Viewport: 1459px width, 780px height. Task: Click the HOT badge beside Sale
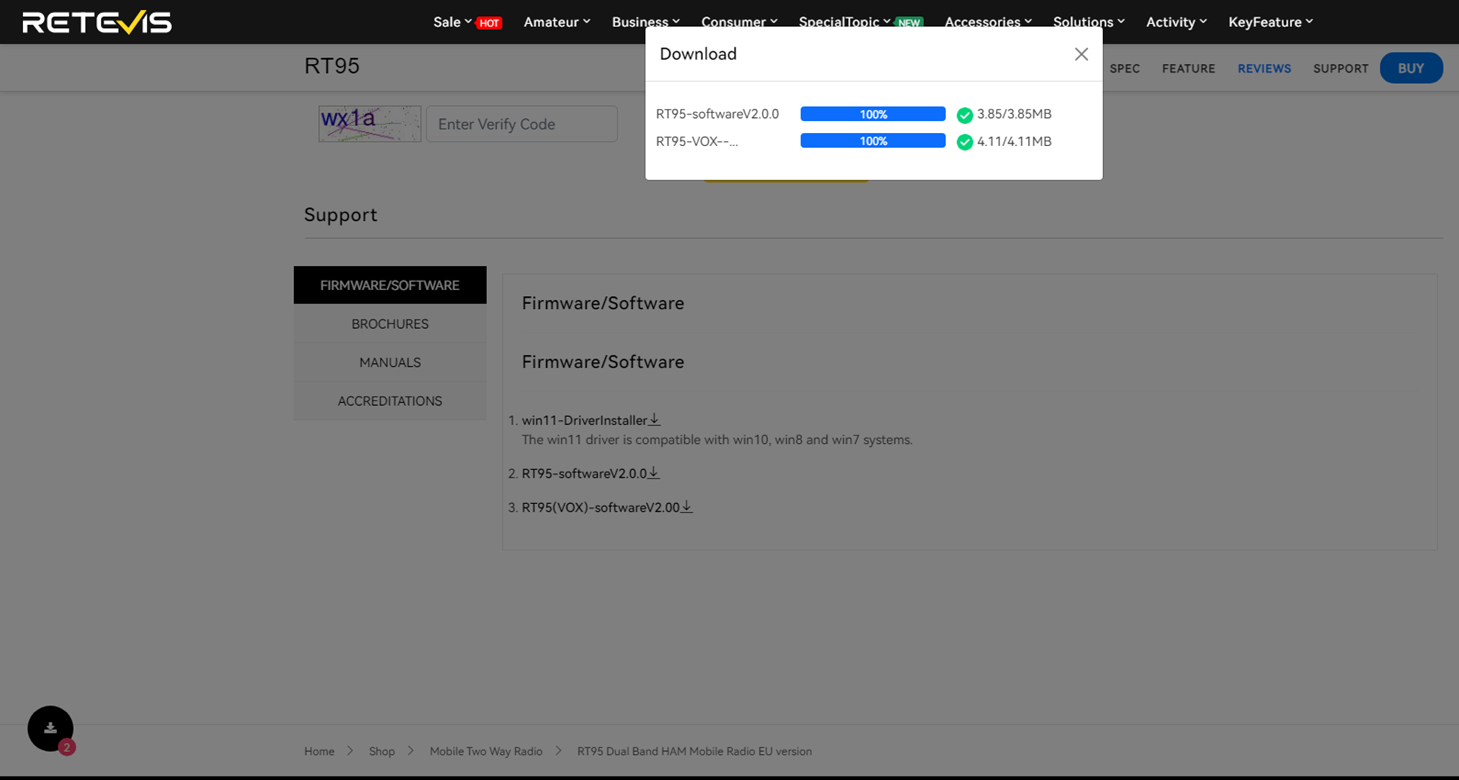(x=489, y=23)
